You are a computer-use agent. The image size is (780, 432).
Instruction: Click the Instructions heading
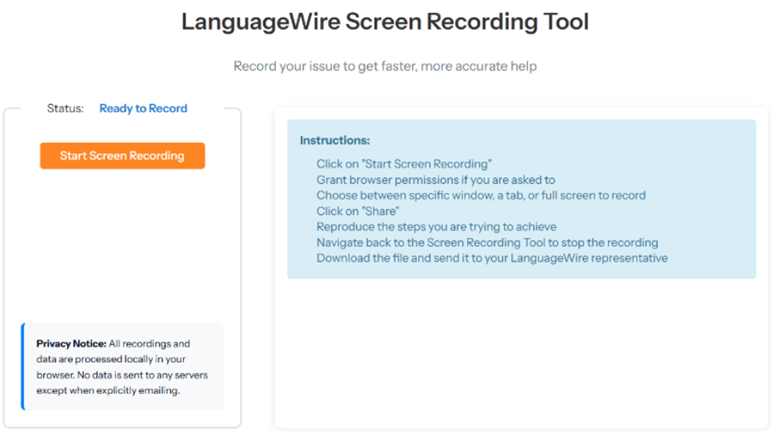pyautogui.click(x=335, y=140)
